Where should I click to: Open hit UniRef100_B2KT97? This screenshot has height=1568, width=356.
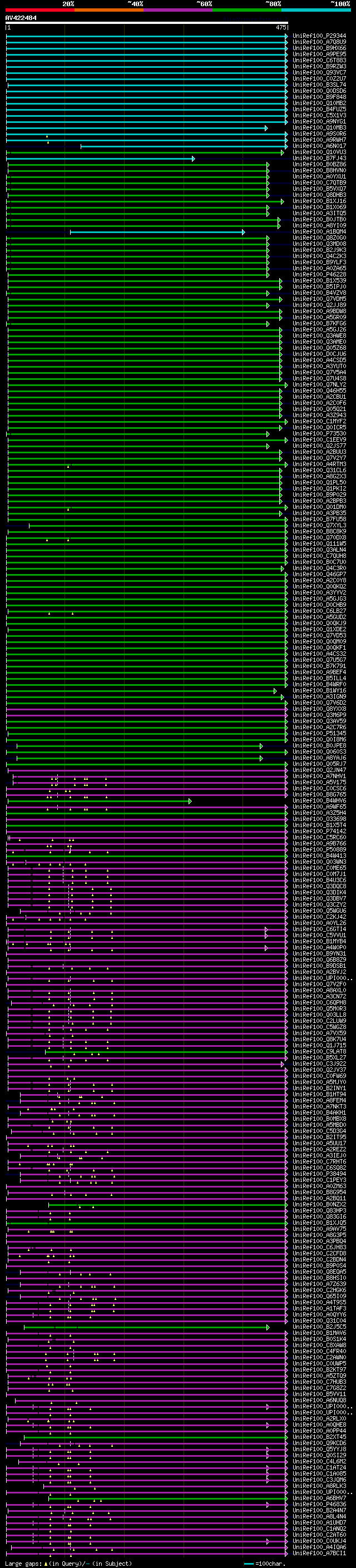(319, 1370)
